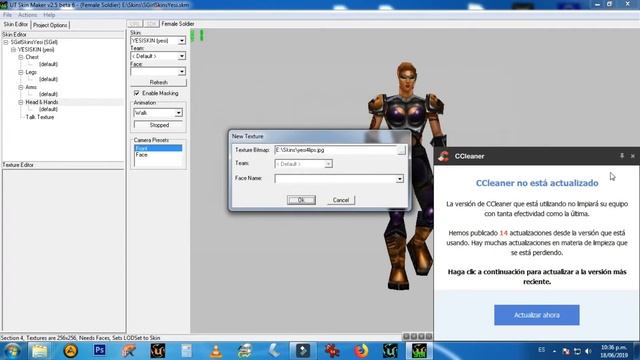The width and height of the screenshot is (640, 360).
Task: Collapse the YESISKIN tree node
Action: tap(13, 49)
